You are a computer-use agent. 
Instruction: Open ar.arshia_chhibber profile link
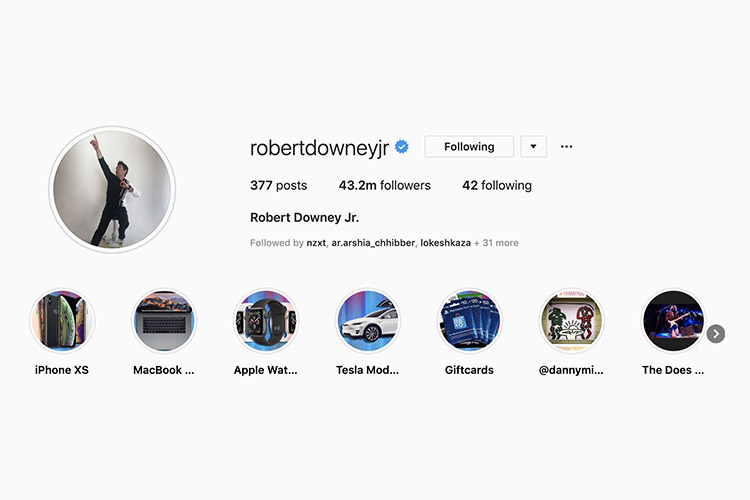(373, 243)
